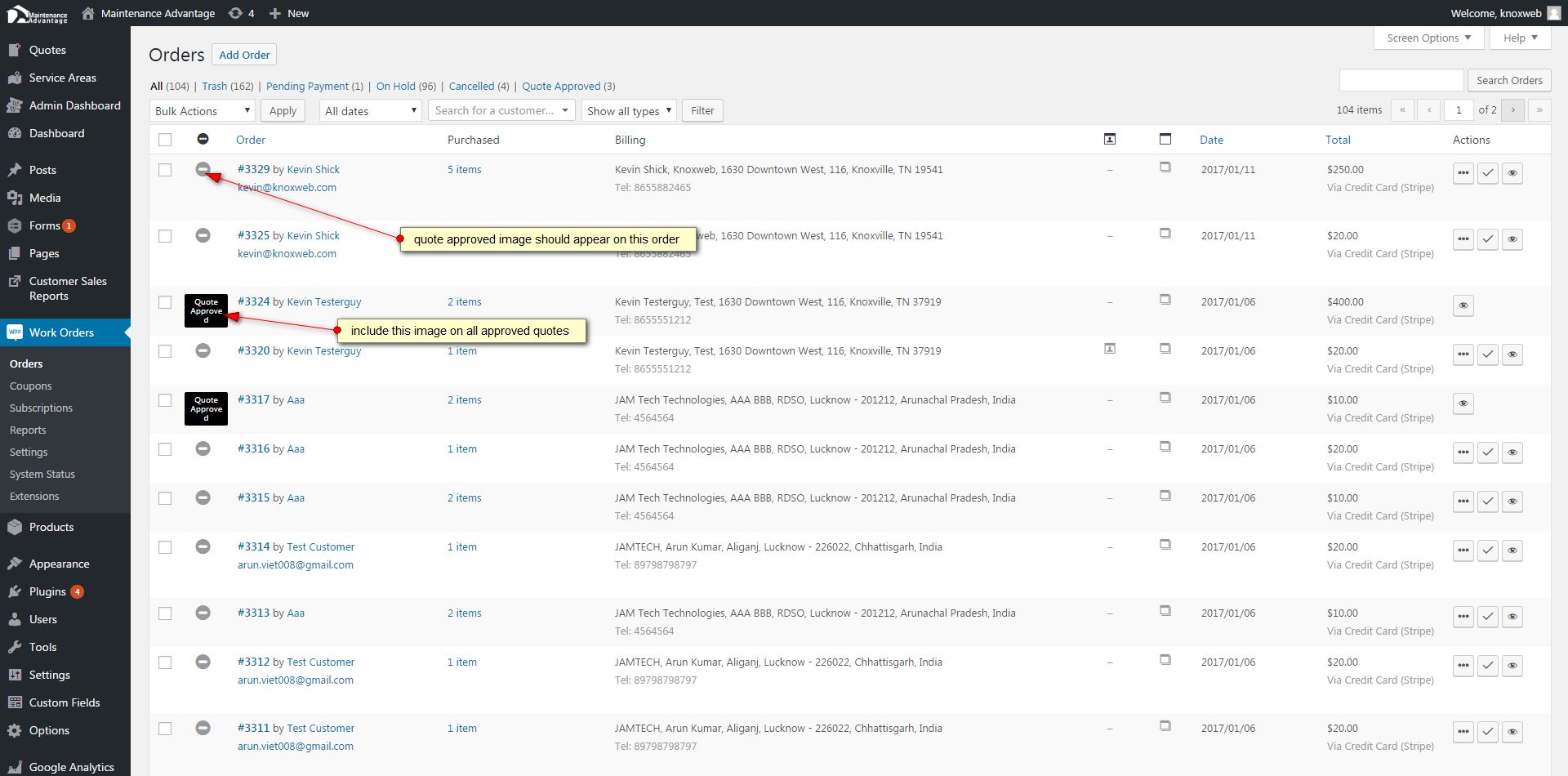Open the updates icon in admin bar

241,13
